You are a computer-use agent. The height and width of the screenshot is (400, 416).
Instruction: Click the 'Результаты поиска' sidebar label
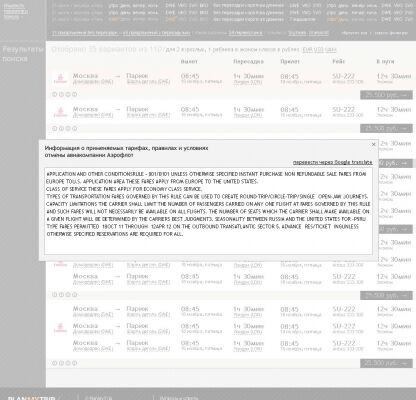point(23,54)
